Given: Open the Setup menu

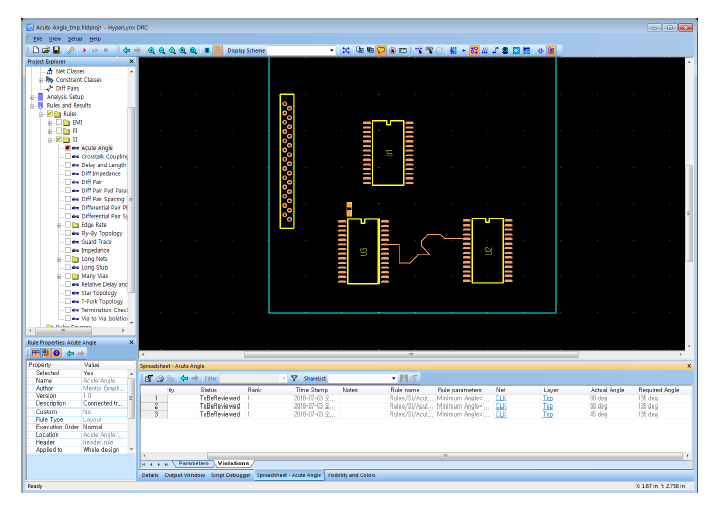Looking at the screenshot, I should (x=75, y=38).
